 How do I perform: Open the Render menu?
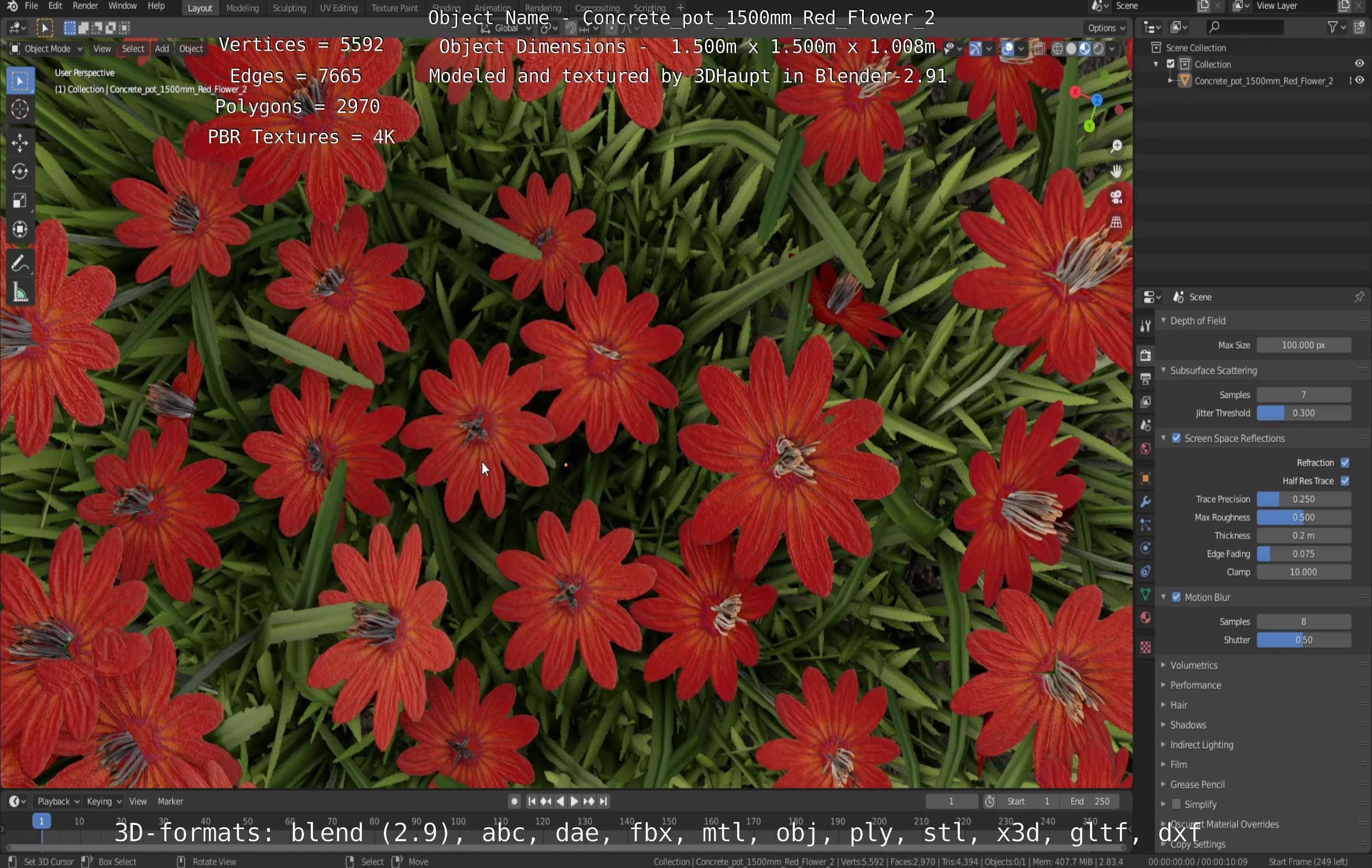tap(86, 6)
